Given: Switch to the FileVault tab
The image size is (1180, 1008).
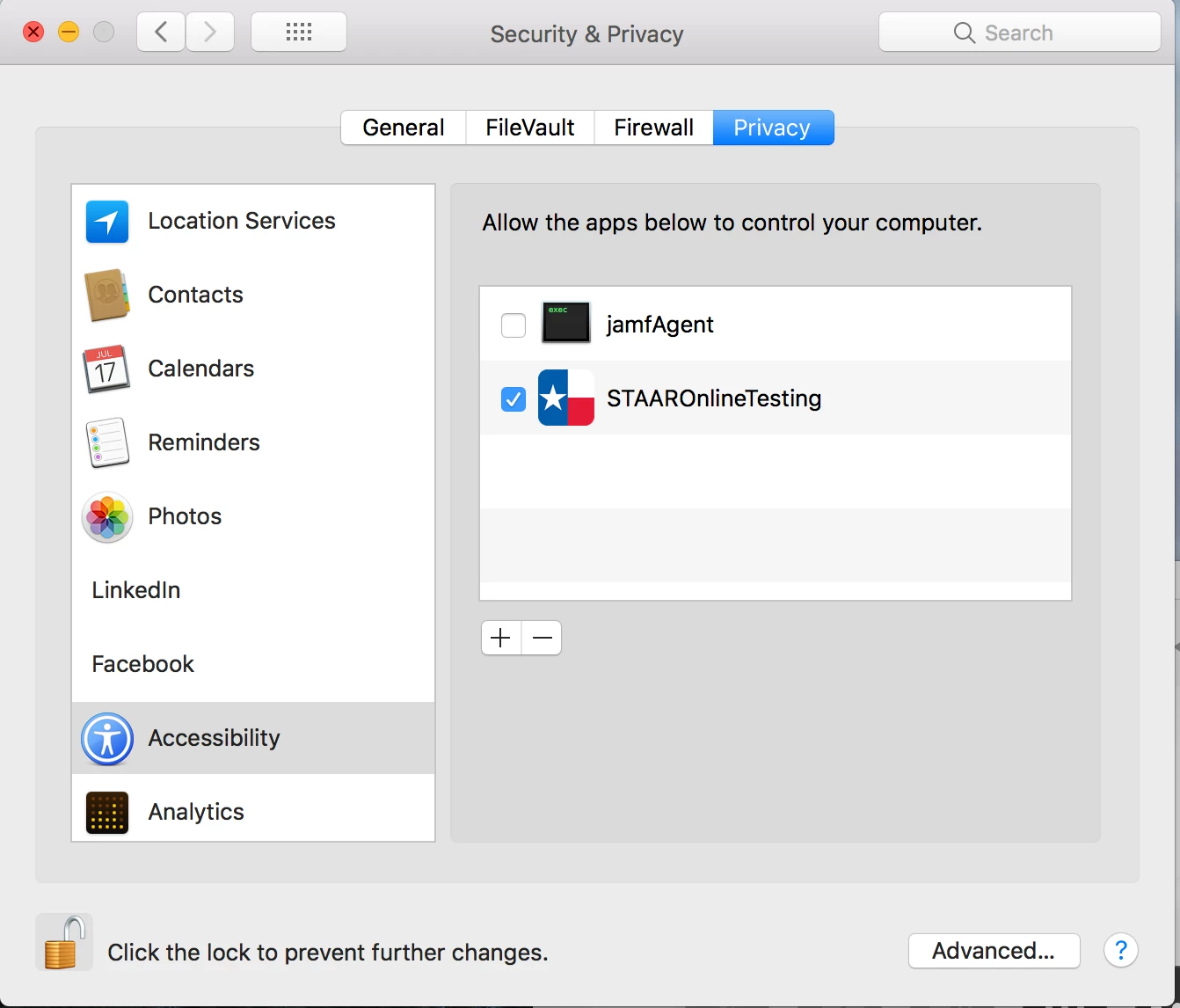Looking at the screenshot, I should coord(530,128).
